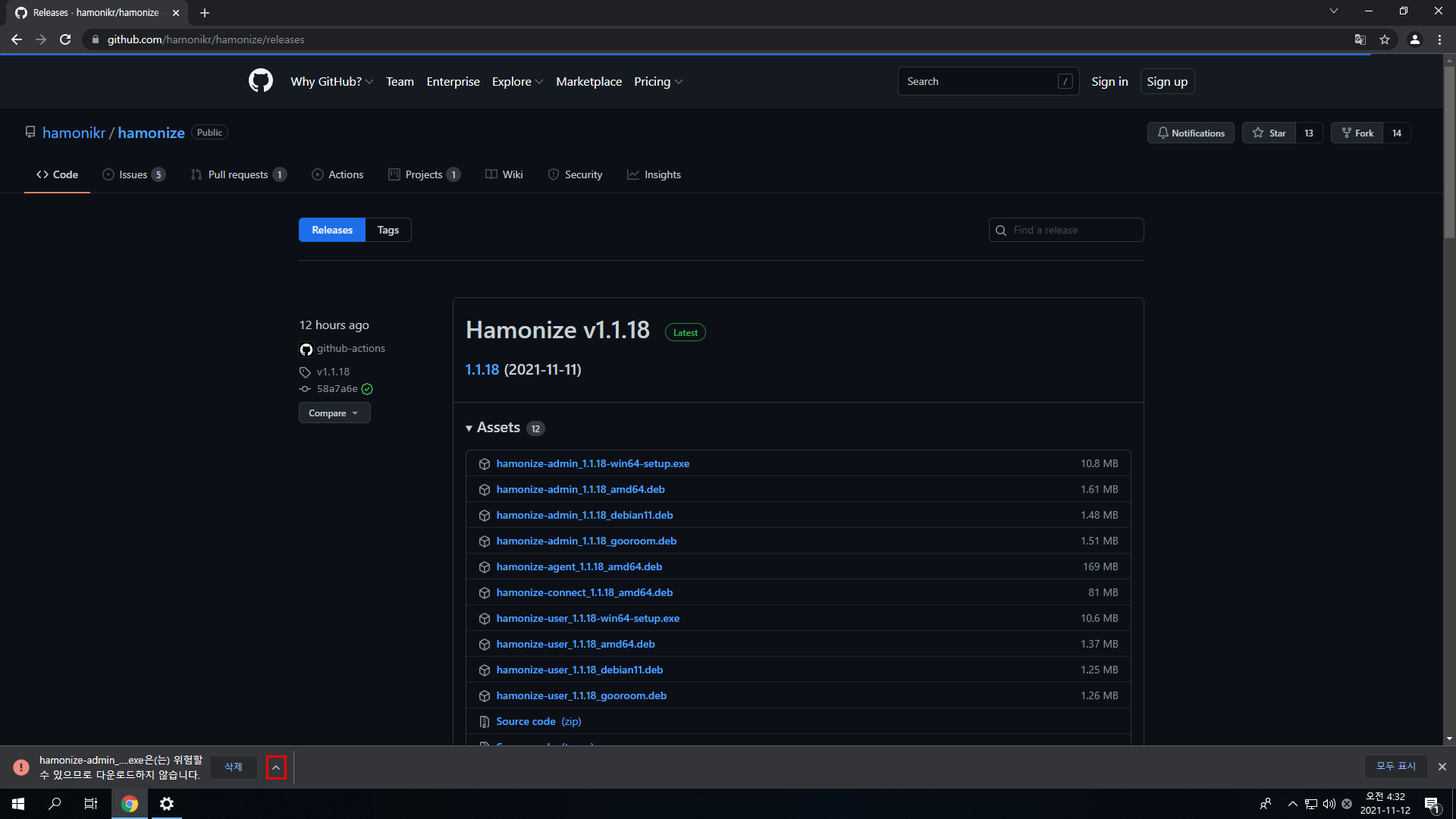Image resolution: width=1456 pixels, height=819 pixels.
Task: Open the hamonize repository link
Action: tap(152, 133)
